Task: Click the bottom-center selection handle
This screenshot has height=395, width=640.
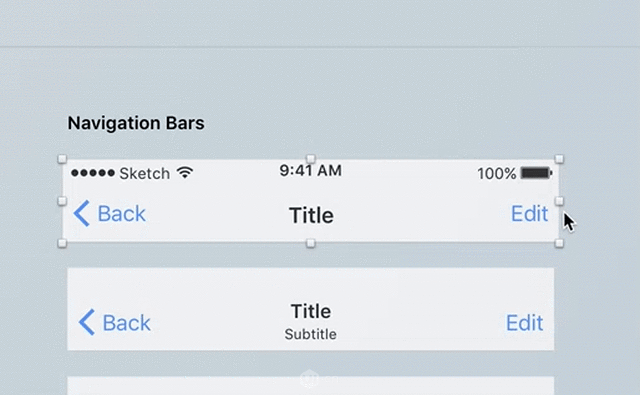Action: (x=311, y=243)
